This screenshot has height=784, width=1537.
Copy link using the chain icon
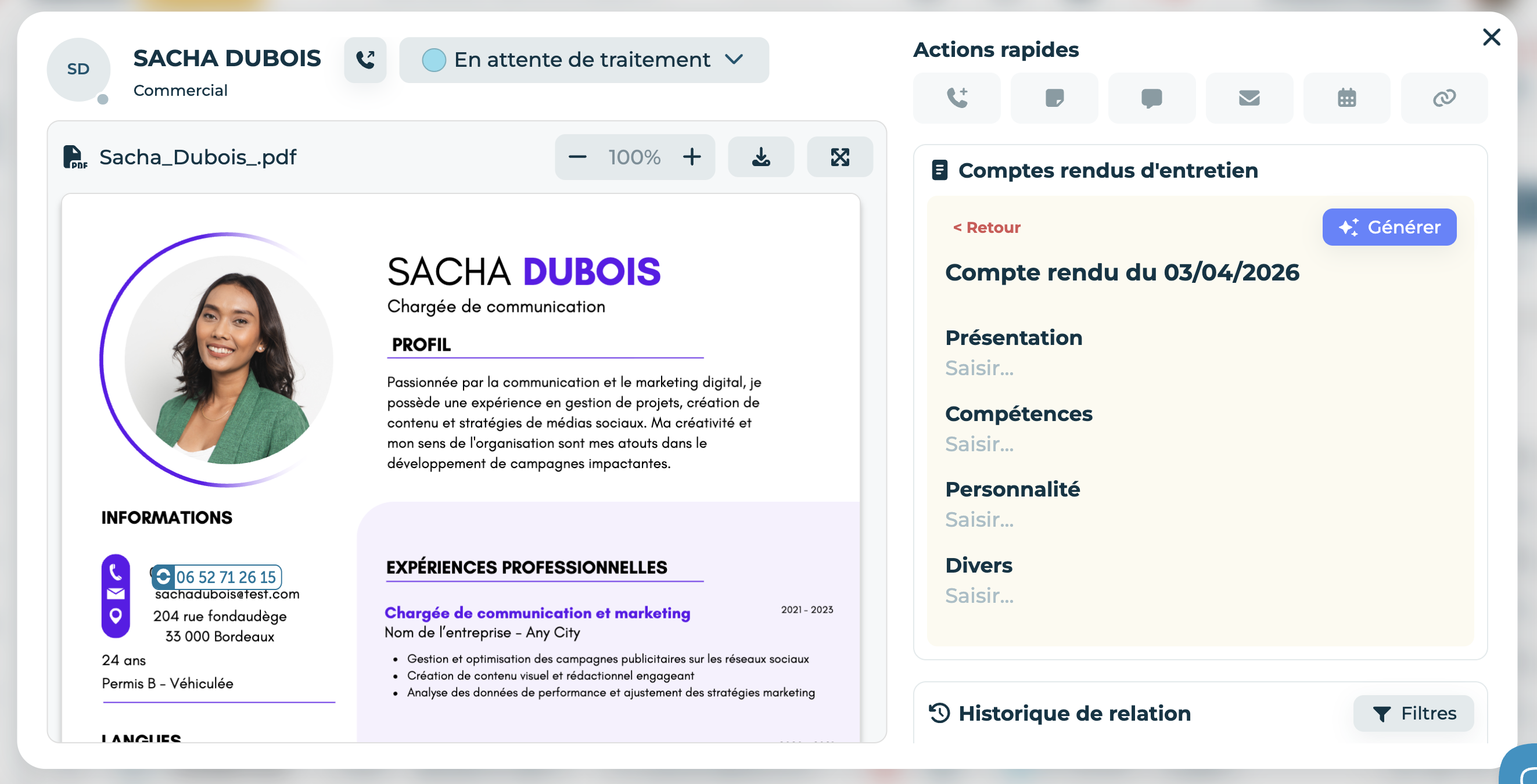[x=1443, y=98]
